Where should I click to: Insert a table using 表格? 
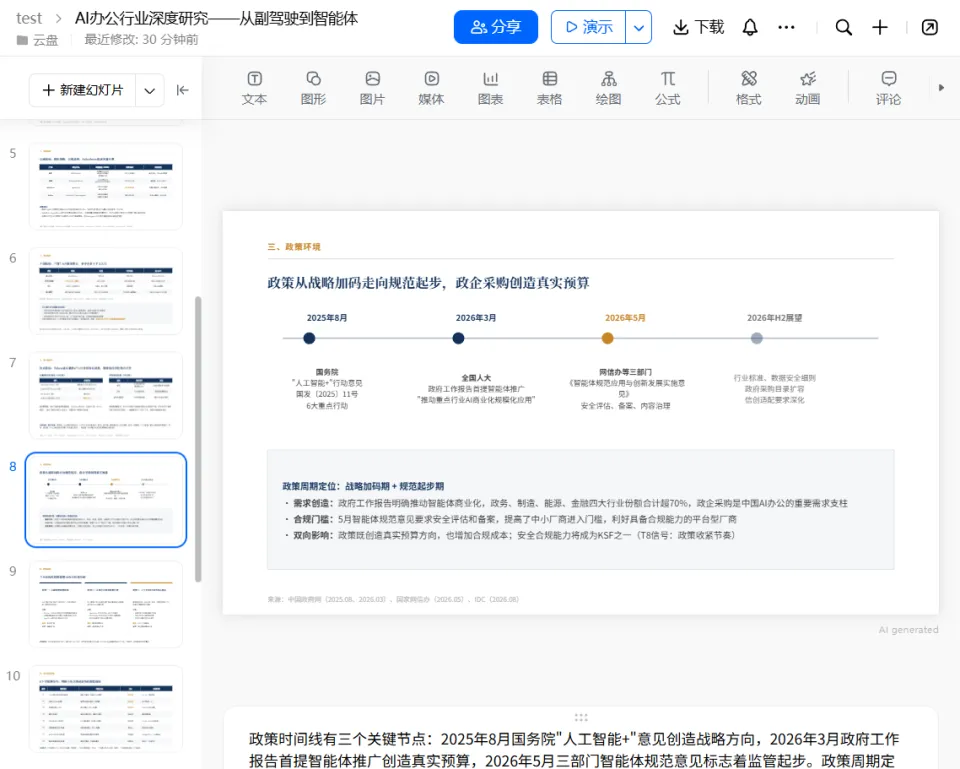[x=549, y=89]
